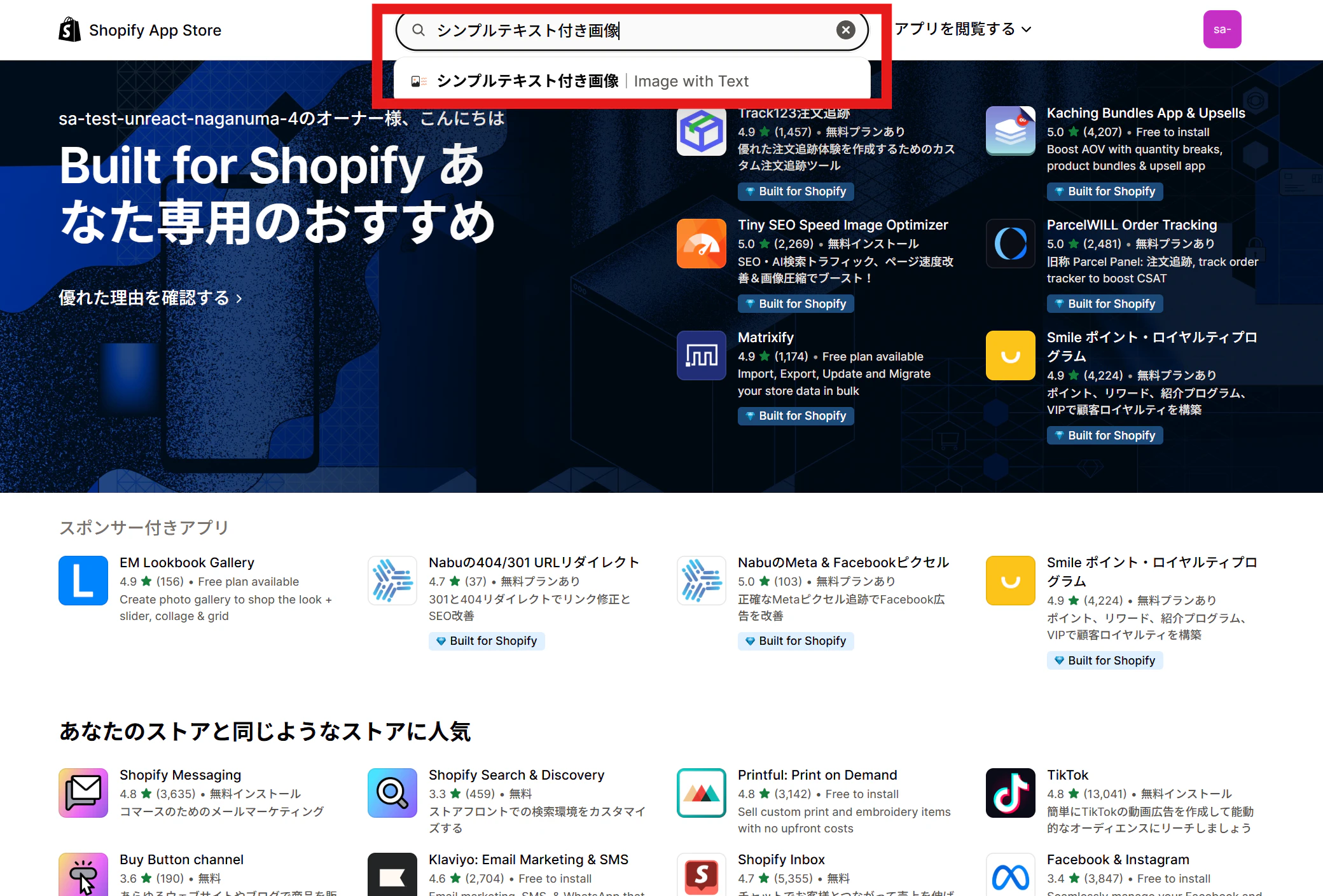
Task: Click EM Lookbook's 4.9 rating with 156 reviews
Action: (x=151, y=582)
